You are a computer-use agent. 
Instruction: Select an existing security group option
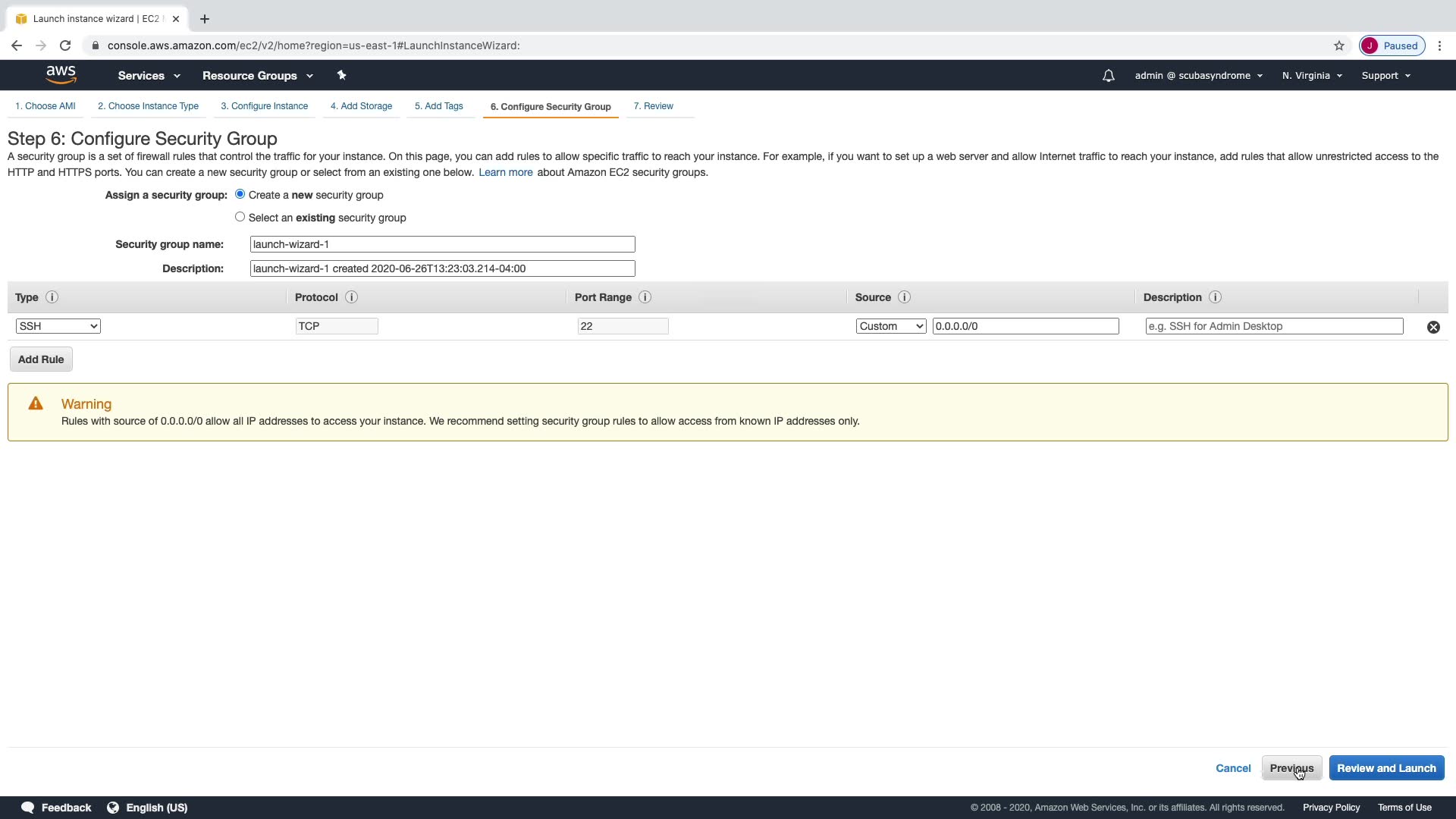240,217
